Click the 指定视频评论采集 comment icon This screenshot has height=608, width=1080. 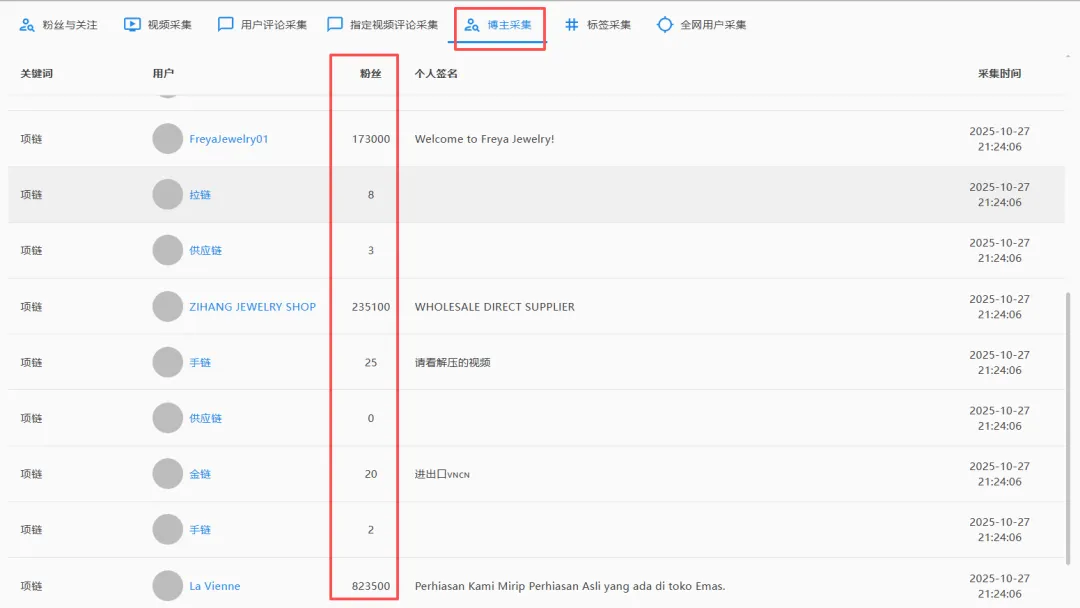coord(335,24)
